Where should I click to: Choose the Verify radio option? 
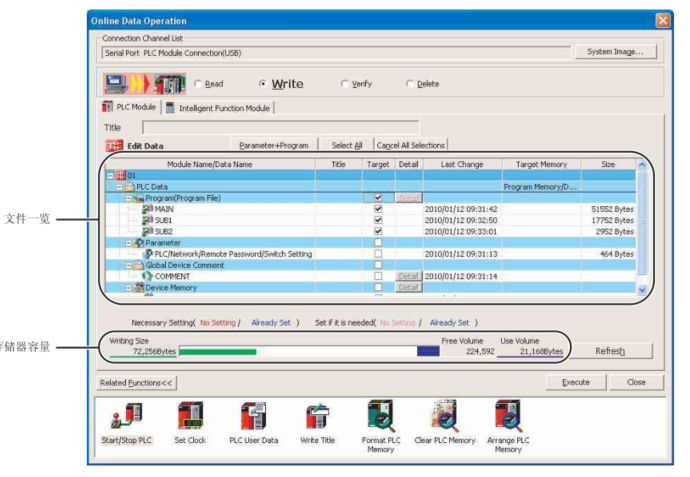[x=345, y=84]
